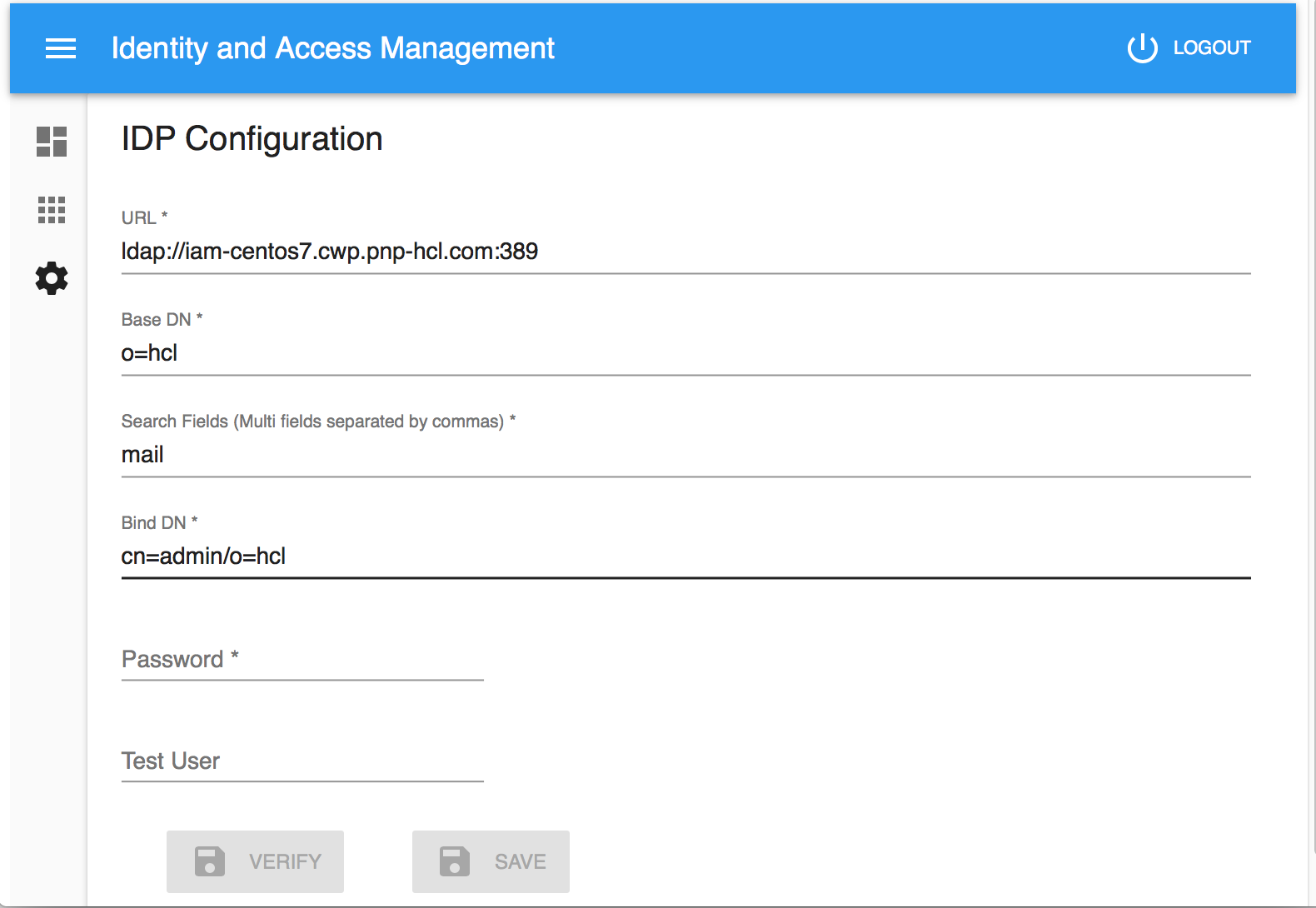This screenshot has height=908, width=1316.
Task: Click the LOGOUT button text
Action: pos(1212,48)
